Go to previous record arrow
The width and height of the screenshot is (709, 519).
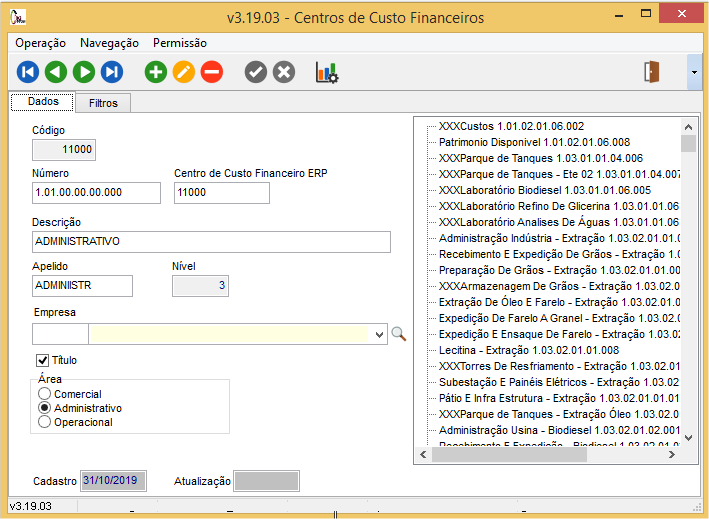tap(56, 72)
